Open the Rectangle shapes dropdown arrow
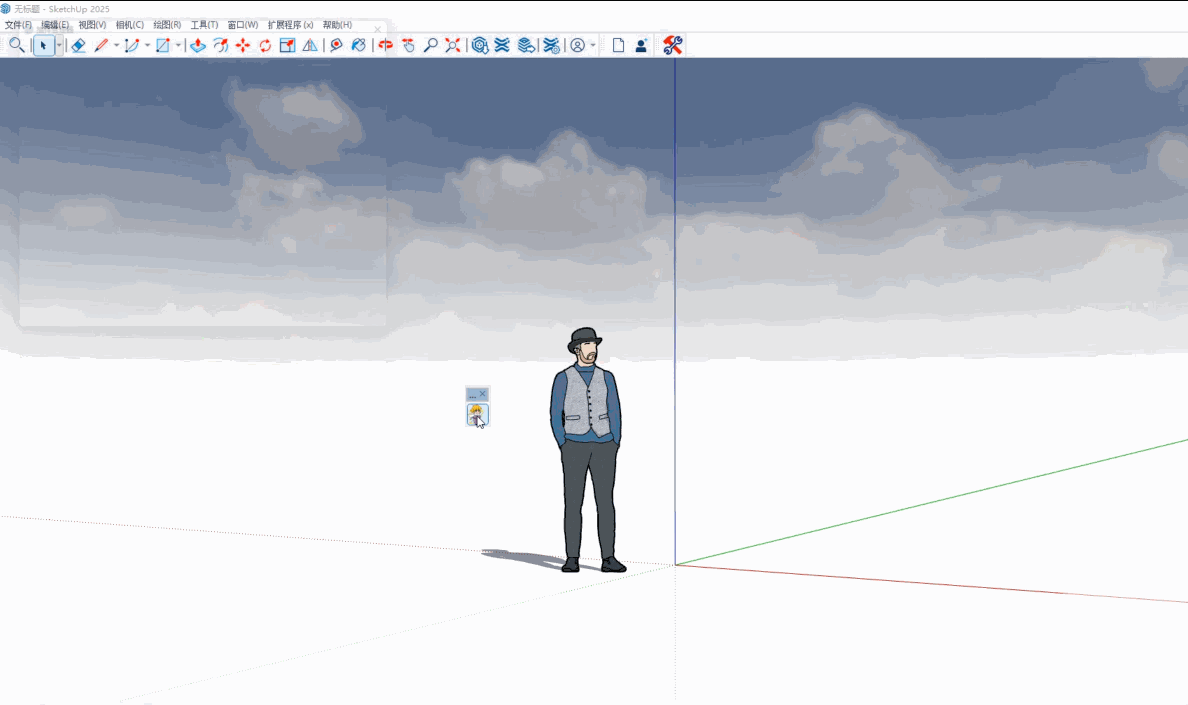Screen dimensions: 1188x705 178,45
